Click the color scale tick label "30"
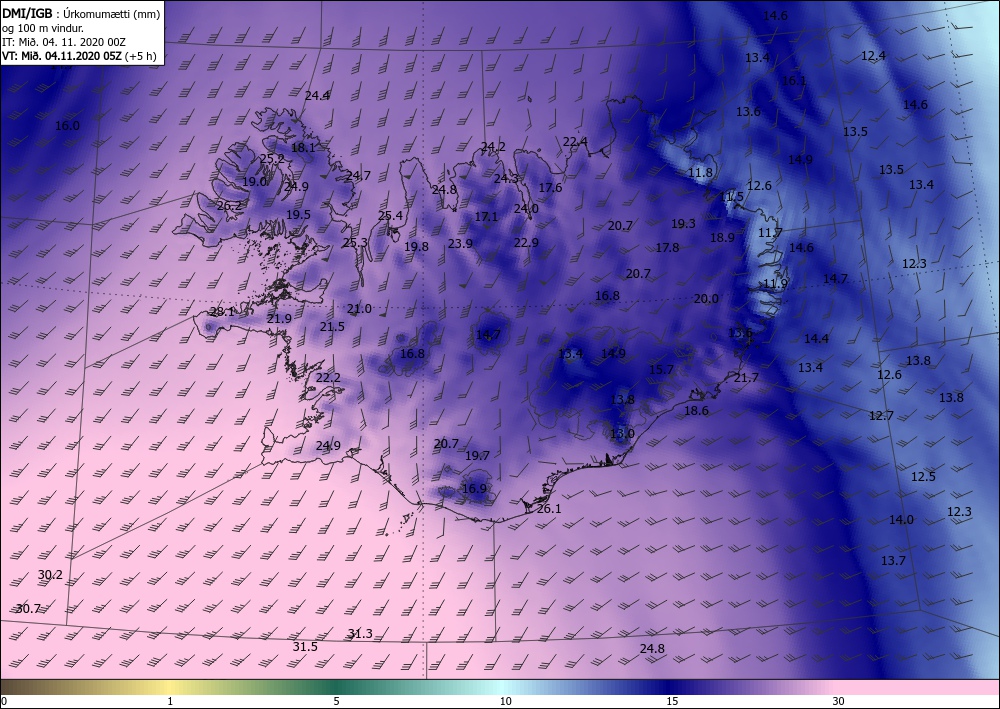Viewport: 1000px width, 709px height. (838, 701)
